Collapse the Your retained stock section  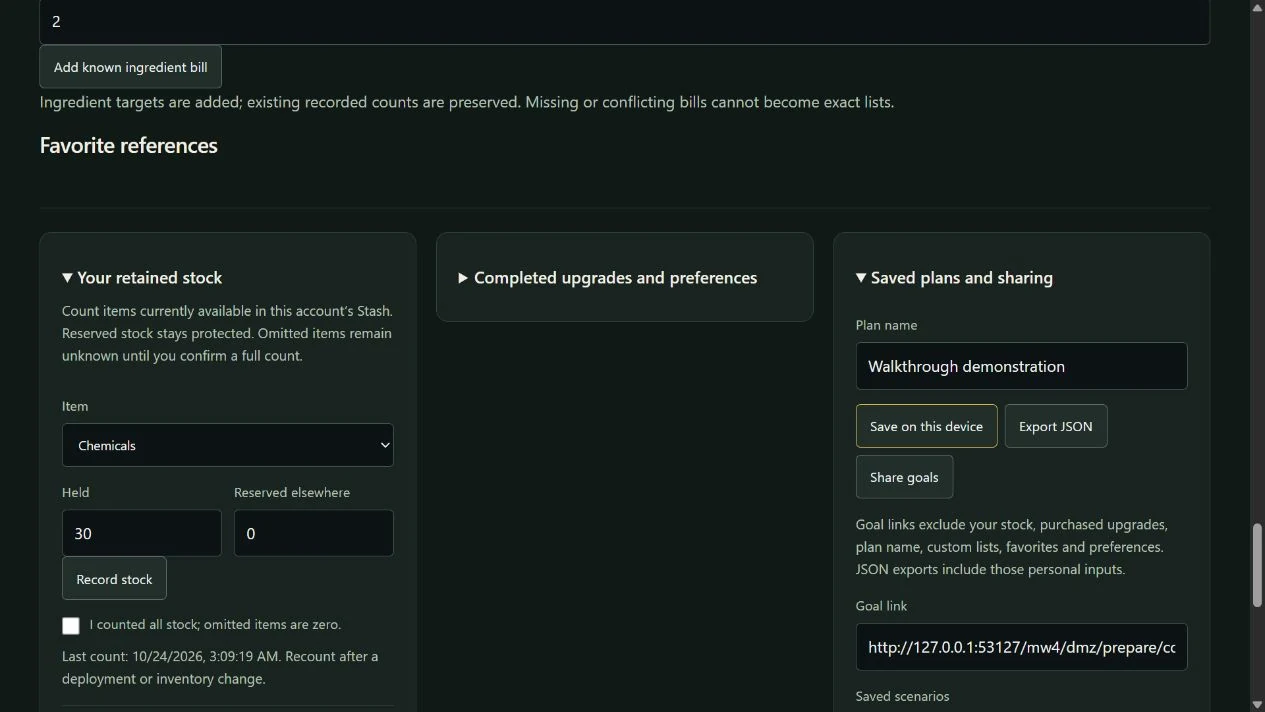tap(142, 278)
